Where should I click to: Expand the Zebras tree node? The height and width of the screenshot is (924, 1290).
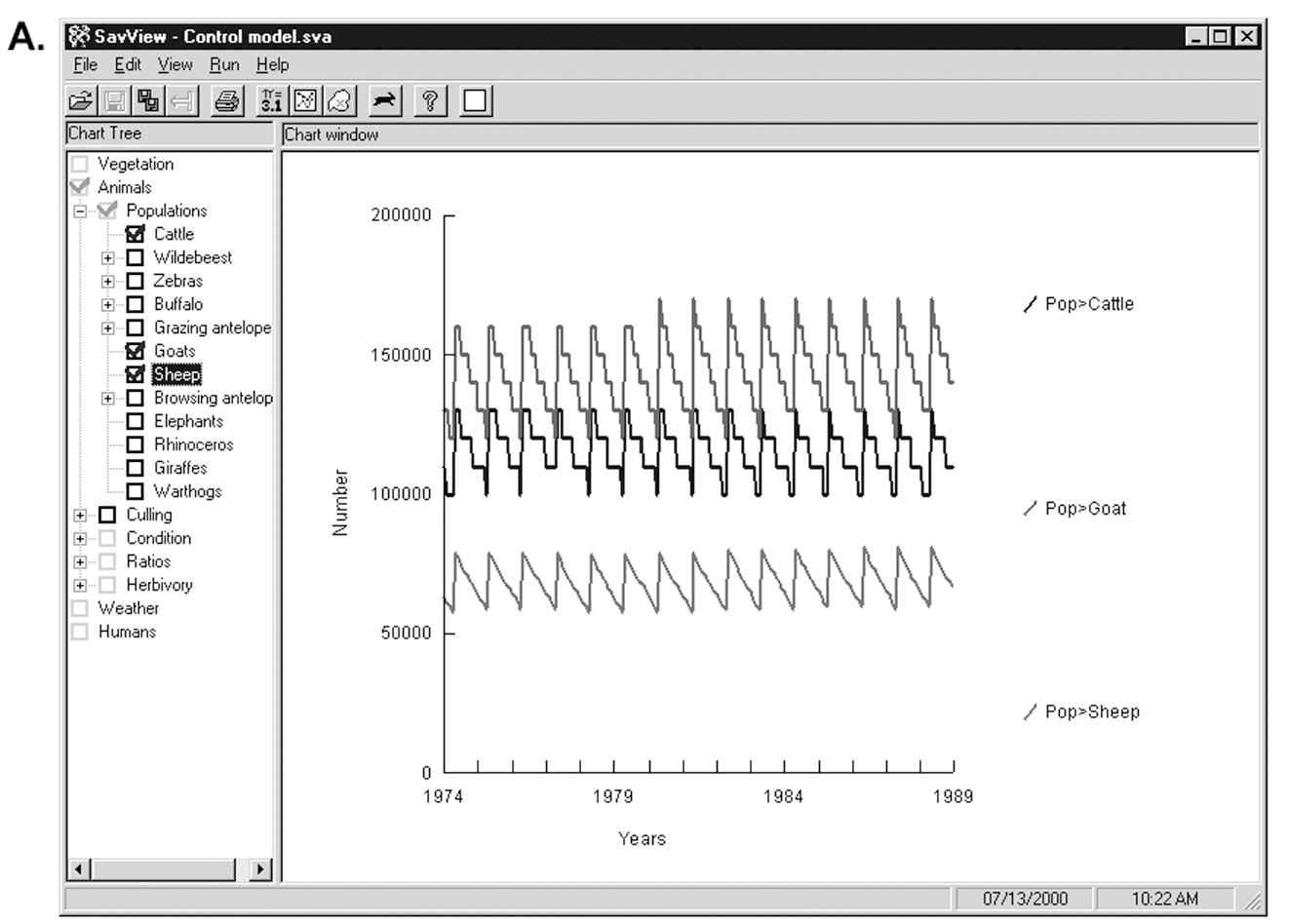[x=108, y=281]
